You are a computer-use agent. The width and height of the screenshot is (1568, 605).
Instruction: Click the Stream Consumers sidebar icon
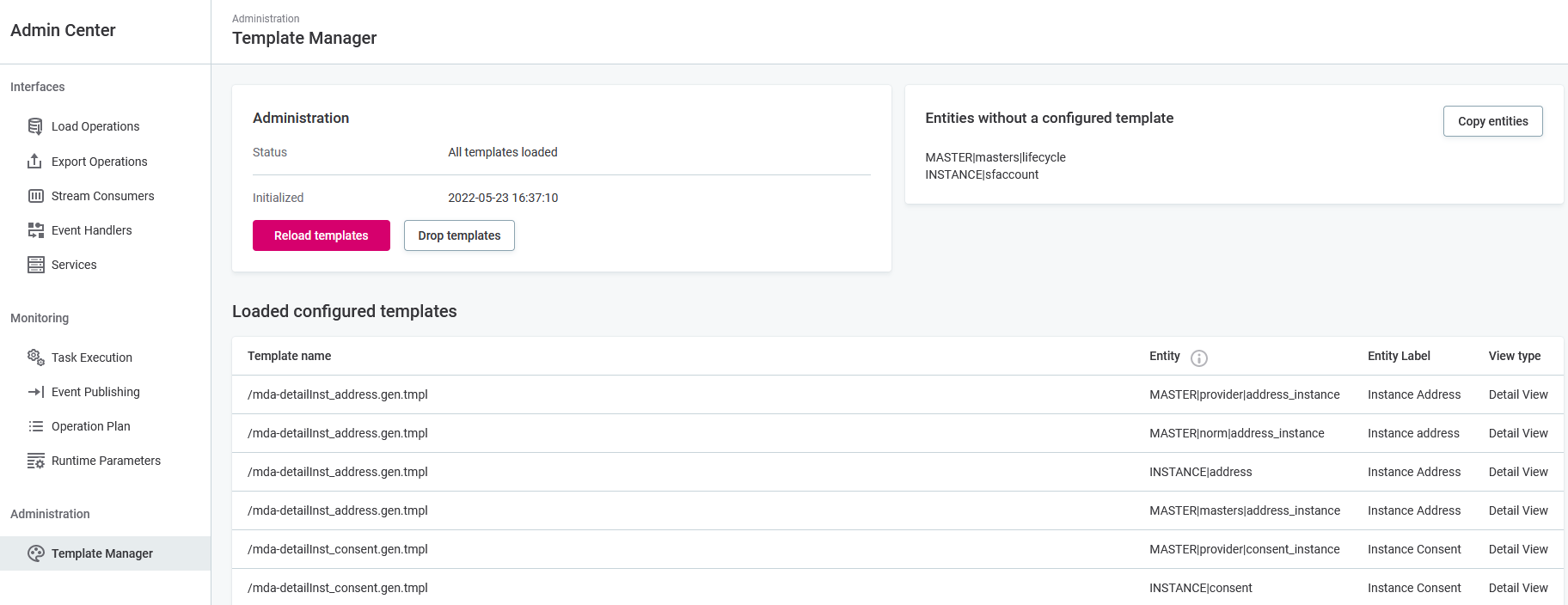click(x=35, y=196)
